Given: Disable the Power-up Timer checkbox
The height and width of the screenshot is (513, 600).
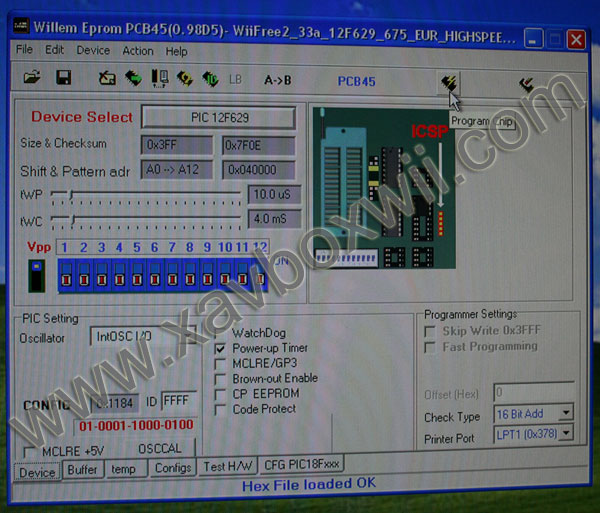Looking at the screenshot, I should point(221,349).
